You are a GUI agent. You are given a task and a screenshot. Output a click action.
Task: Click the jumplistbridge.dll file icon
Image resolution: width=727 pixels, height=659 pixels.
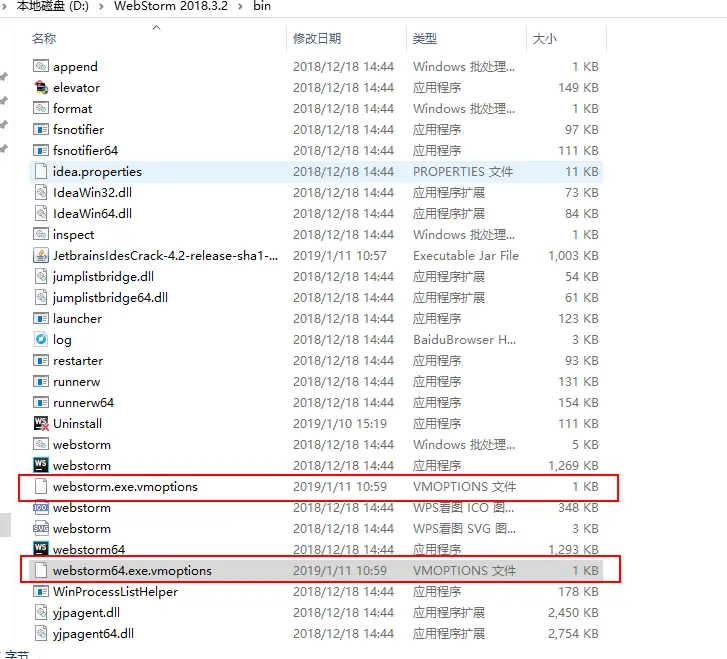pyautogui.click(x=41, y=276)
